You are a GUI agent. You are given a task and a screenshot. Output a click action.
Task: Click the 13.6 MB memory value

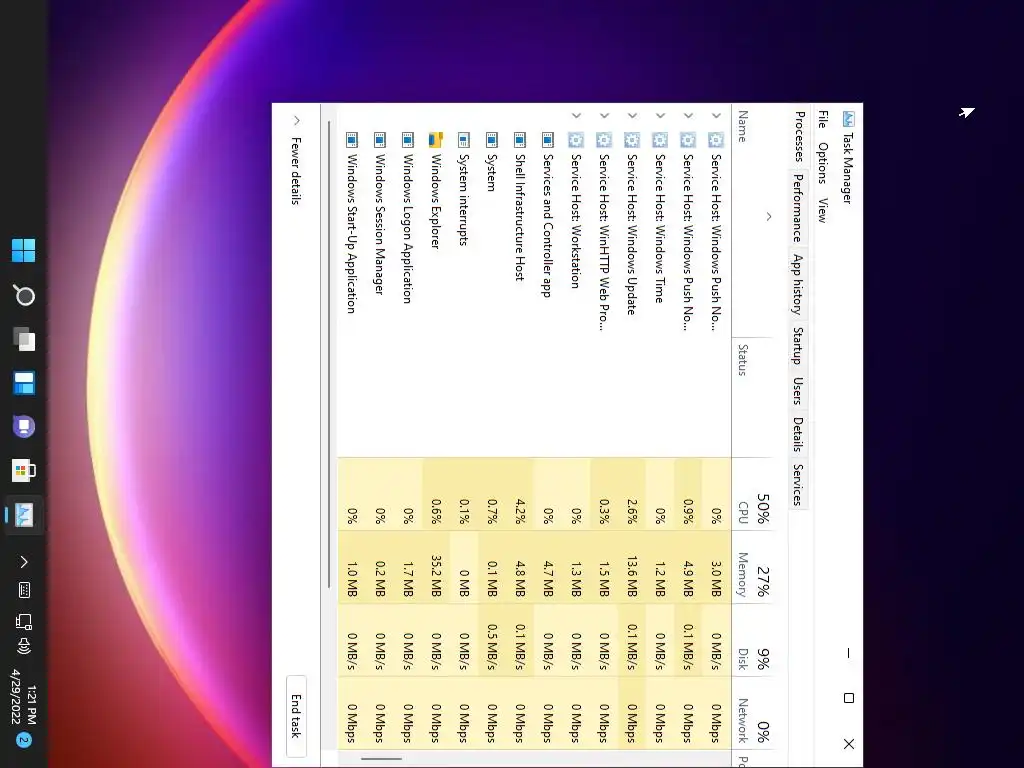pos(632,576)
